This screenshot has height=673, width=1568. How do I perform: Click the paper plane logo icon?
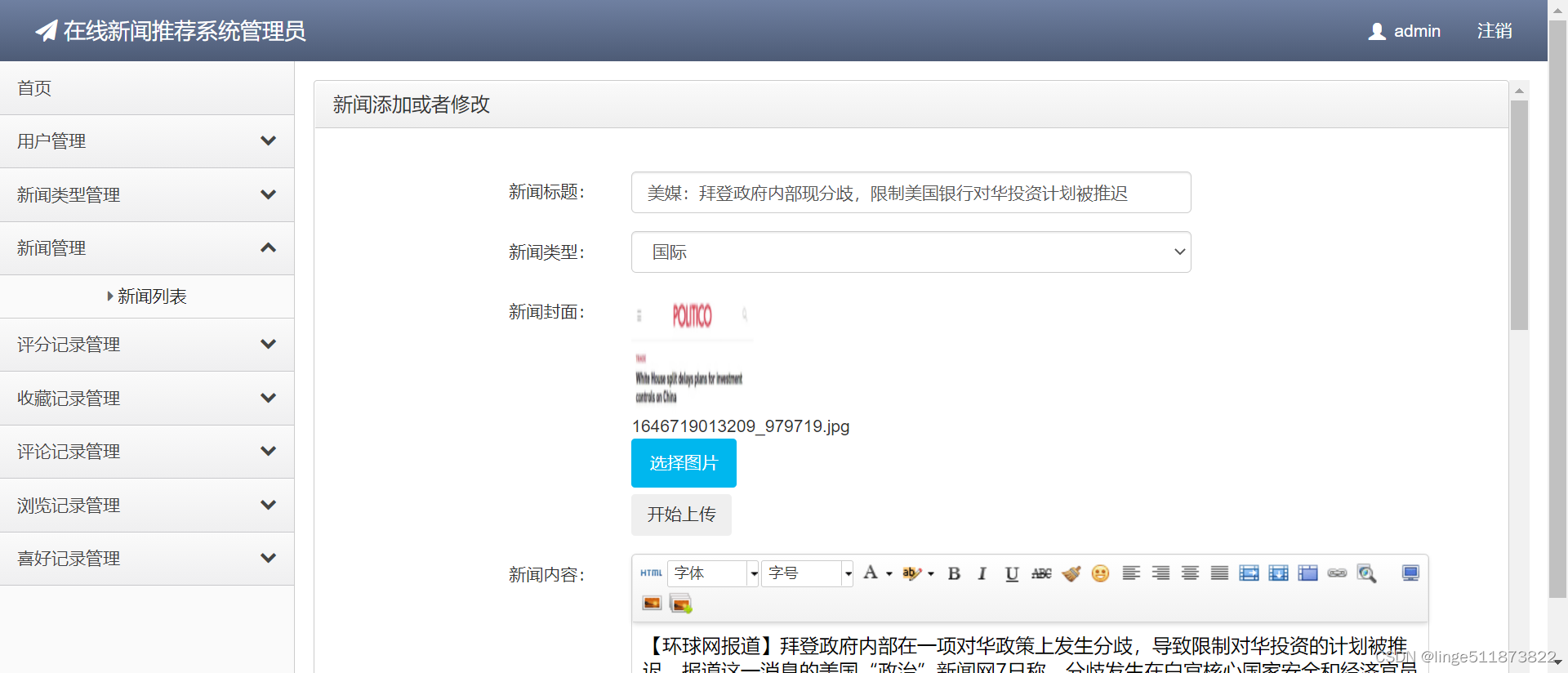point(47,30)
